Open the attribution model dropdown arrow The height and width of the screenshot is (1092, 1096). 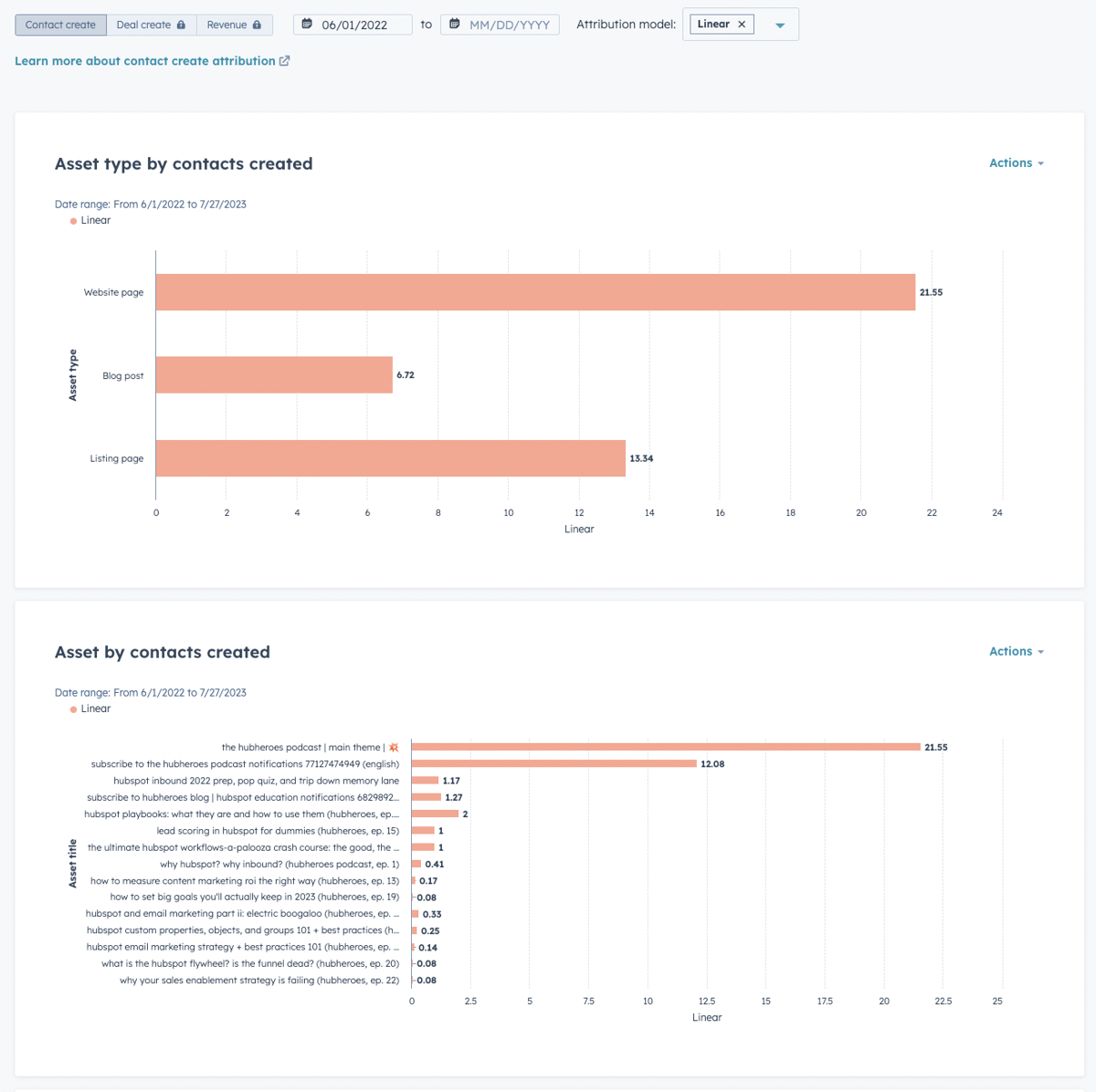pos(780,24)
